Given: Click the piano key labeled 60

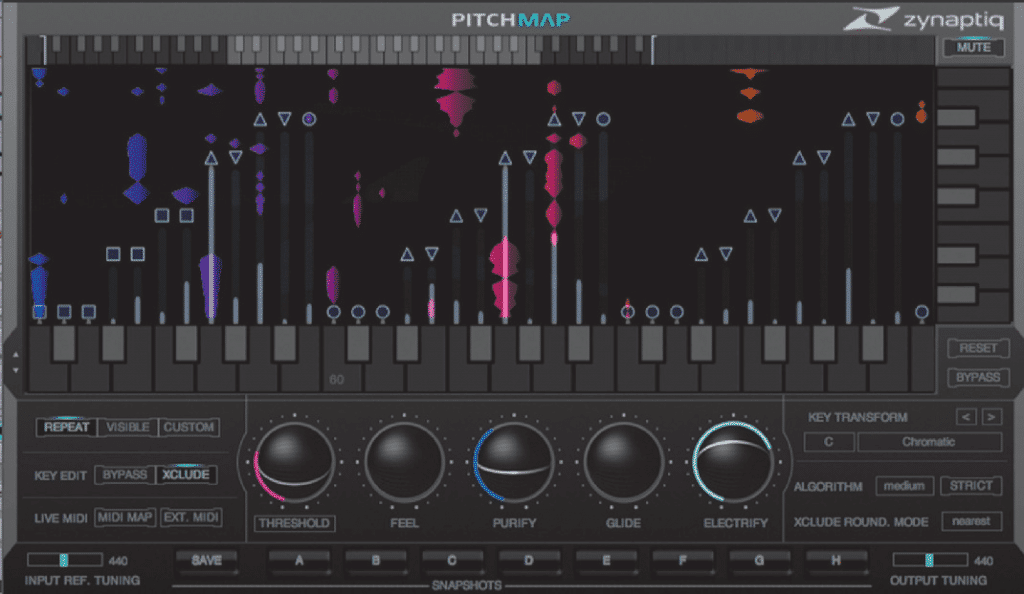Looking at the screenshot, I should (336, 373).
